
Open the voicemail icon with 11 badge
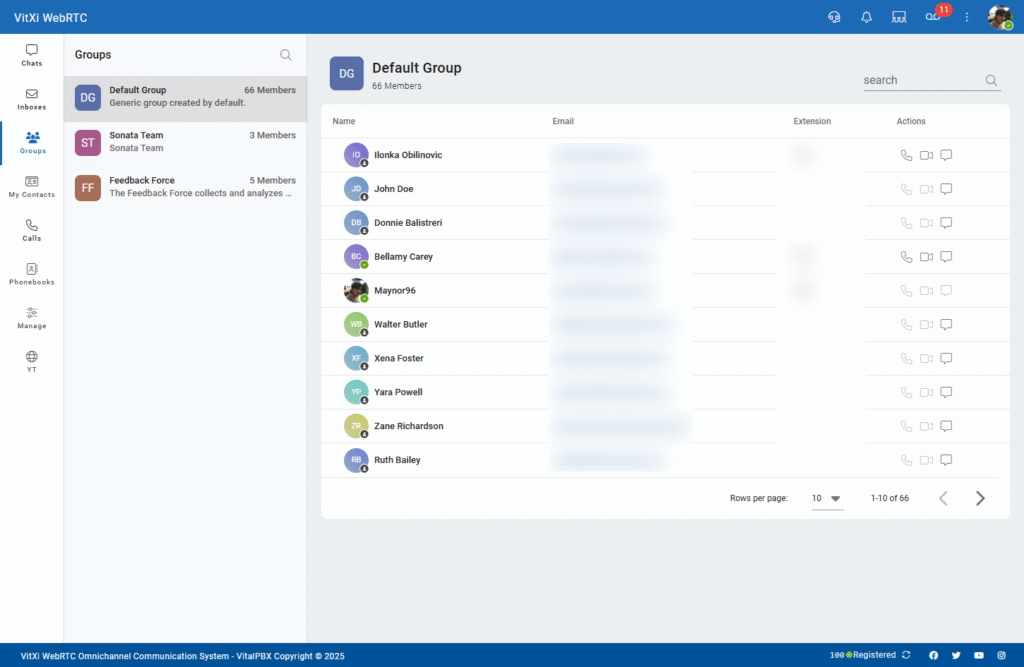pyautogui.click(x=932, y=17)
